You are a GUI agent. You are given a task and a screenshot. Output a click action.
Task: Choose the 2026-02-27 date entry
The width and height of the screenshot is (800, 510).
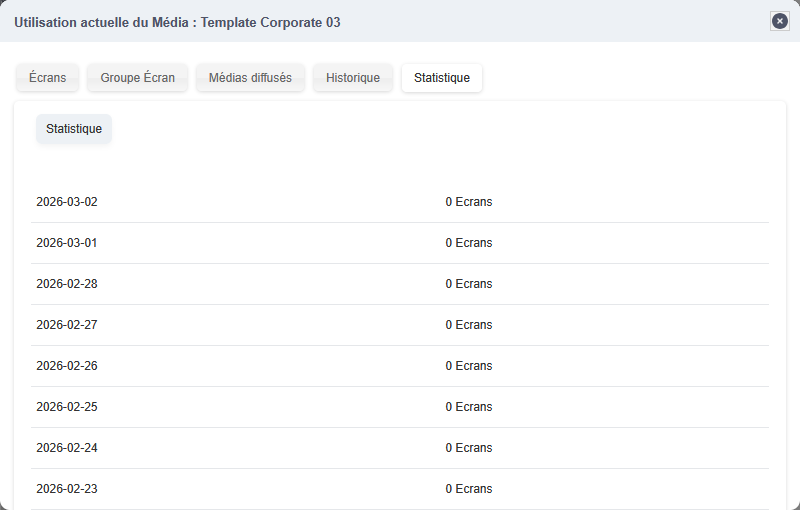[67, 325]
